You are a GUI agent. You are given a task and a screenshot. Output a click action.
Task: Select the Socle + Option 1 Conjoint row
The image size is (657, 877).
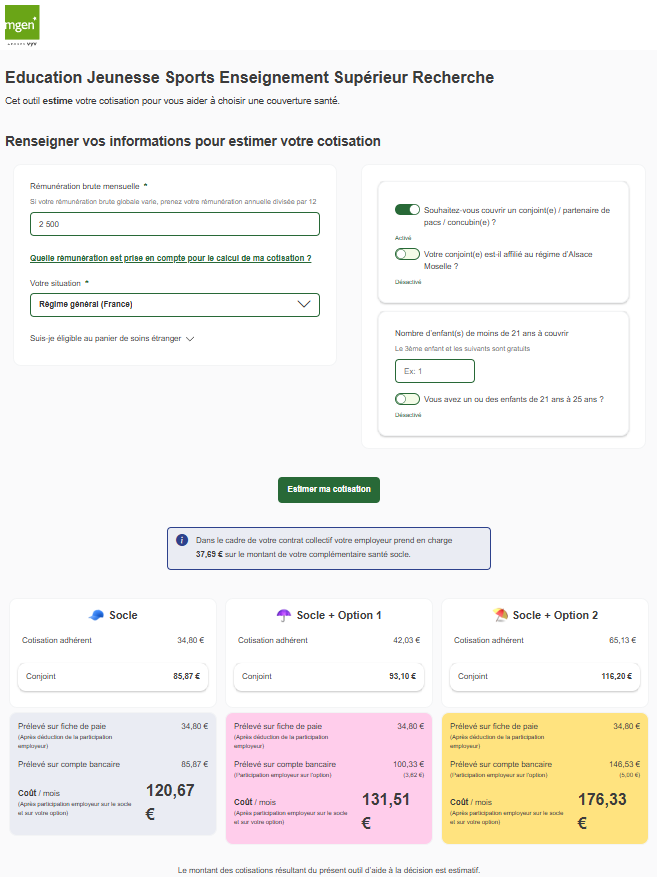(328, 676)
